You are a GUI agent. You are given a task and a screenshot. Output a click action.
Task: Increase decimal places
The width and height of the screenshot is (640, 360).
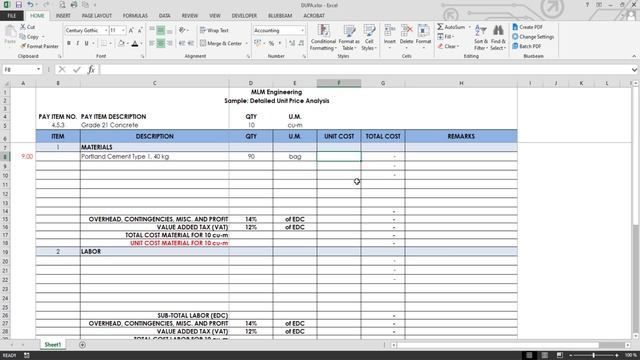pyautogui.click(x=292, y=43)
